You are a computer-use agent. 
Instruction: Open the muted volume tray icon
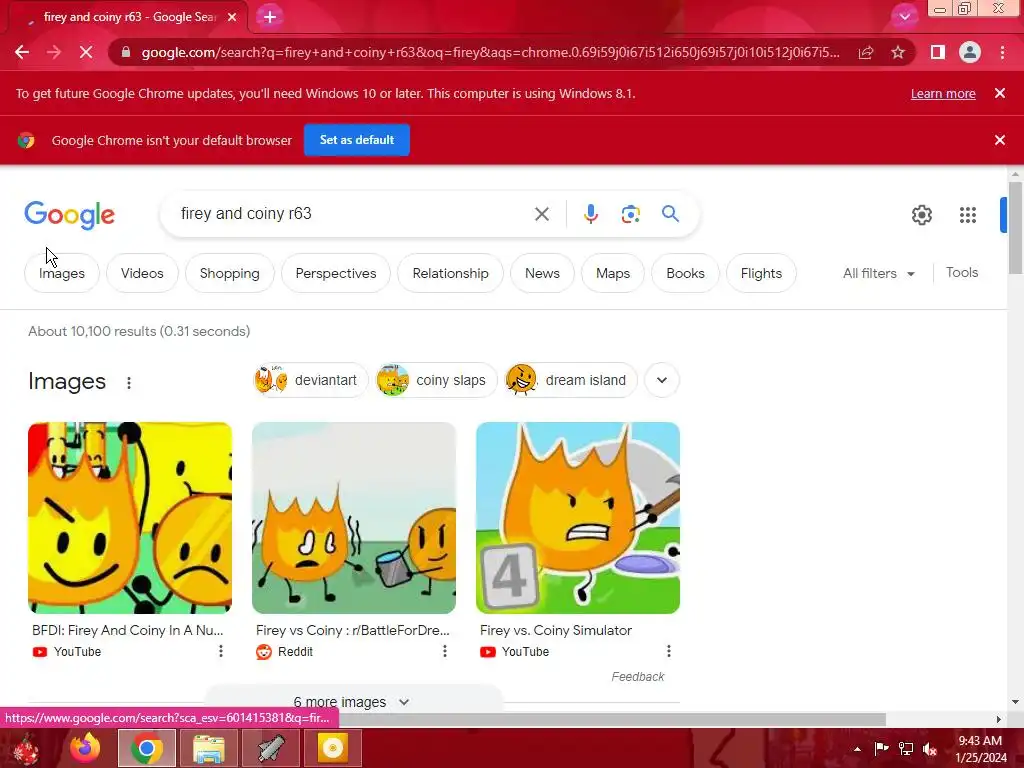tap(930, 749)
